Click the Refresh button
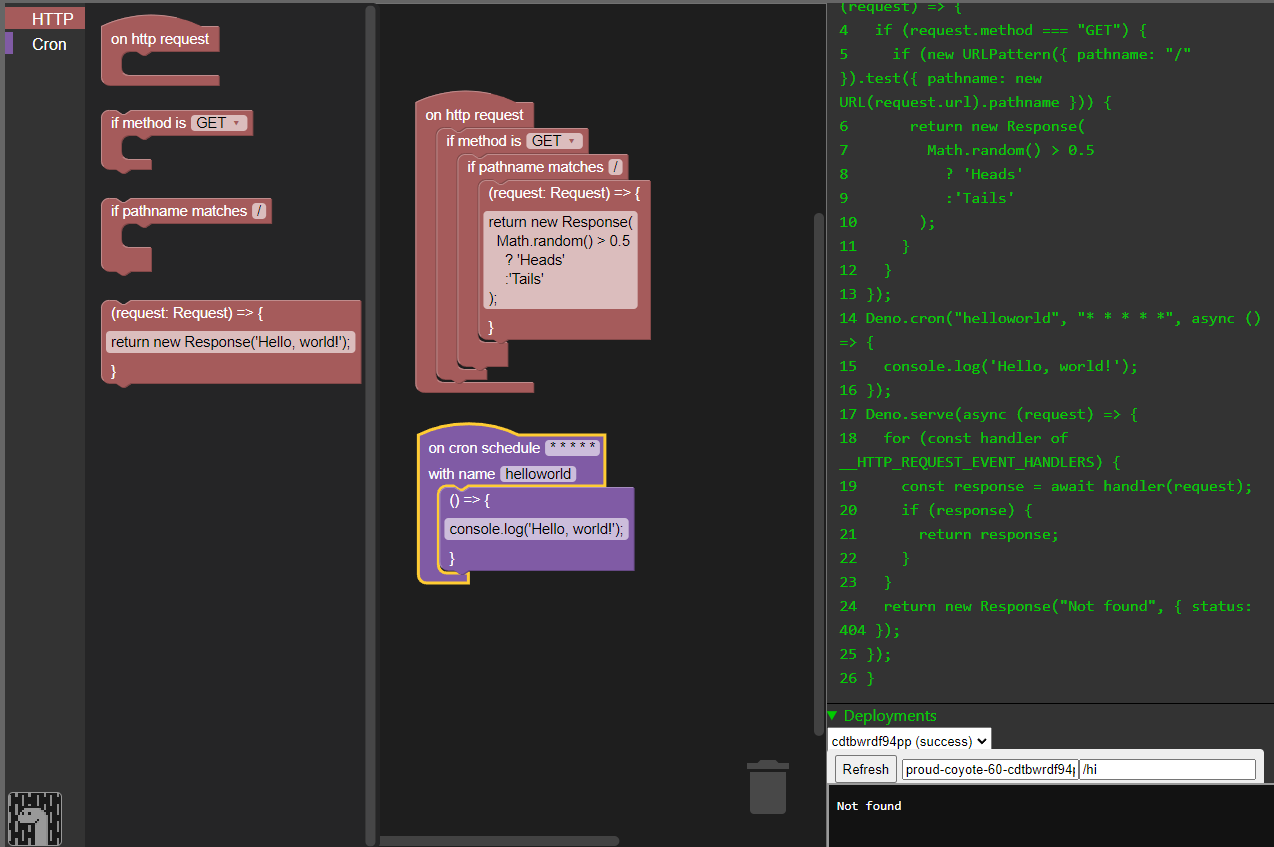This screenshot has width=1274, height=847. [865, 769]
